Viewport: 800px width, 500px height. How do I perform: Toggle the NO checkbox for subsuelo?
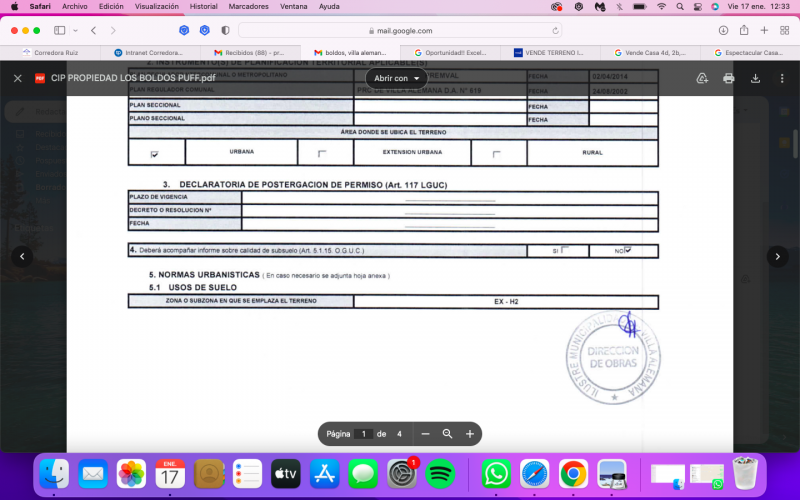click(628, 249)
